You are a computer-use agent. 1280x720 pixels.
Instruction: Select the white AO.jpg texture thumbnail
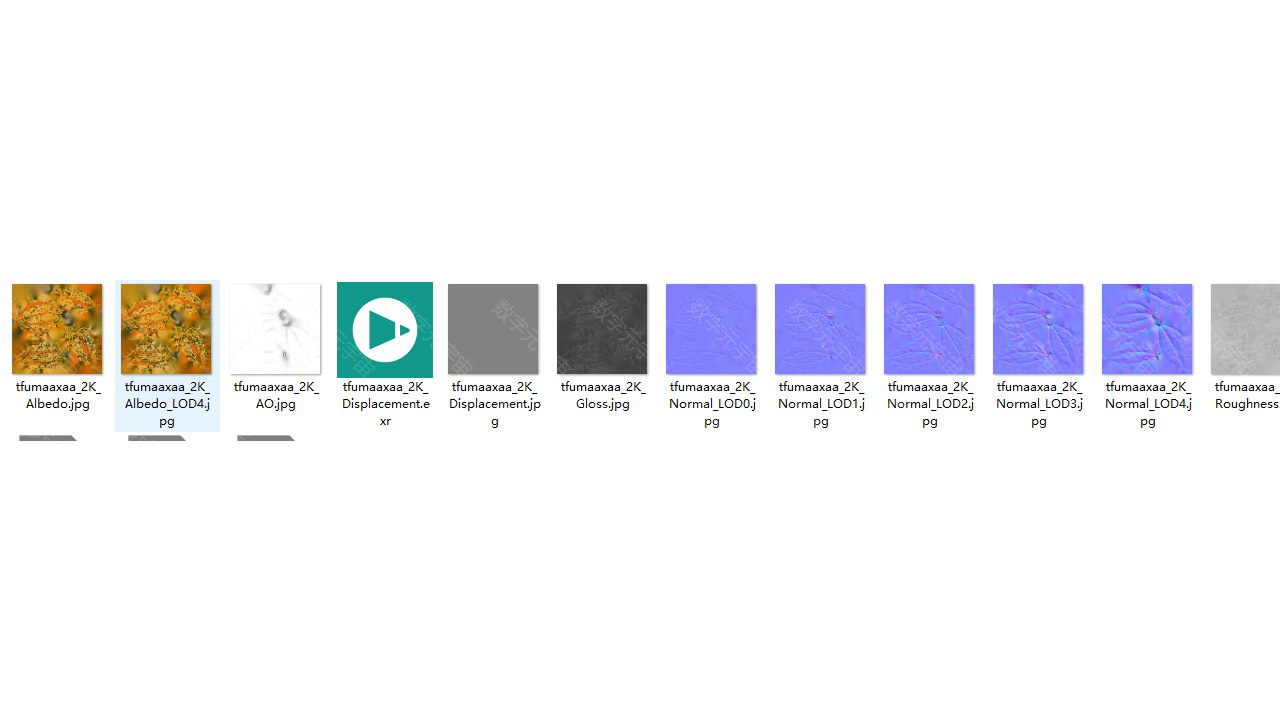click(x=275, y=329)
